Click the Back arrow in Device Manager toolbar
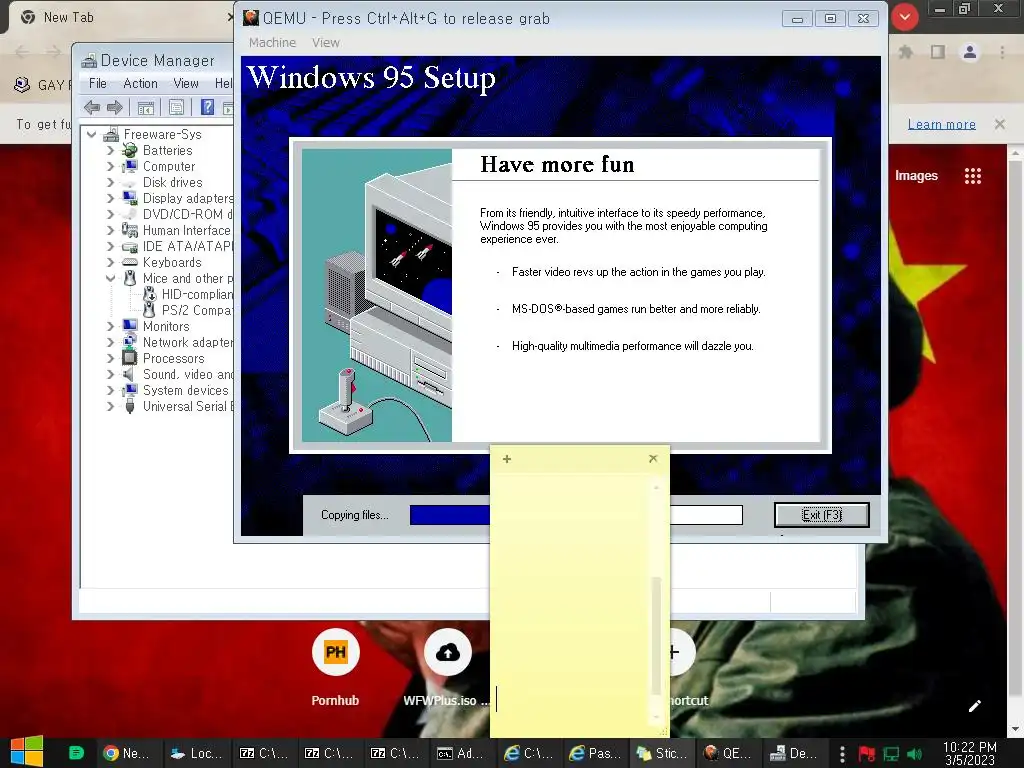Image resolution: width=1024 pixels, height=768 pixels. point(92,107)
